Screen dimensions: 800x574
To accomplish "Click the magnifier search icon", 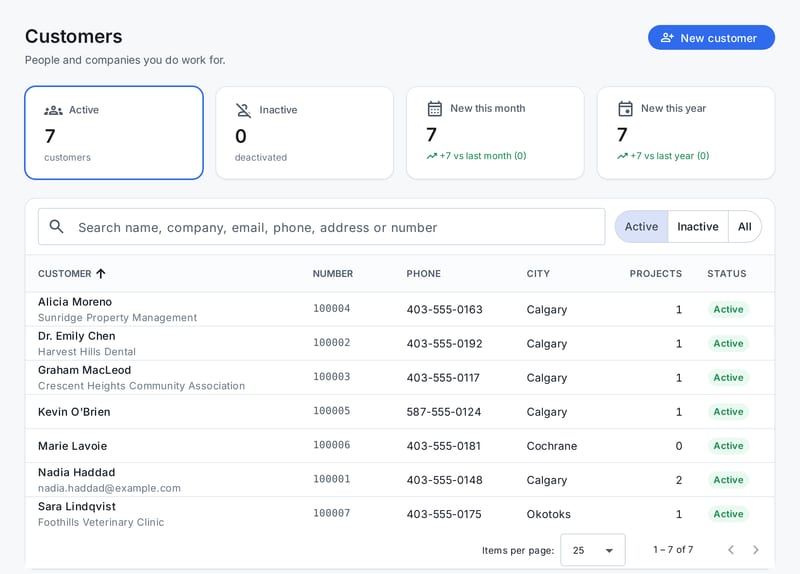I will pyautogui.click(x=57, y=227).
